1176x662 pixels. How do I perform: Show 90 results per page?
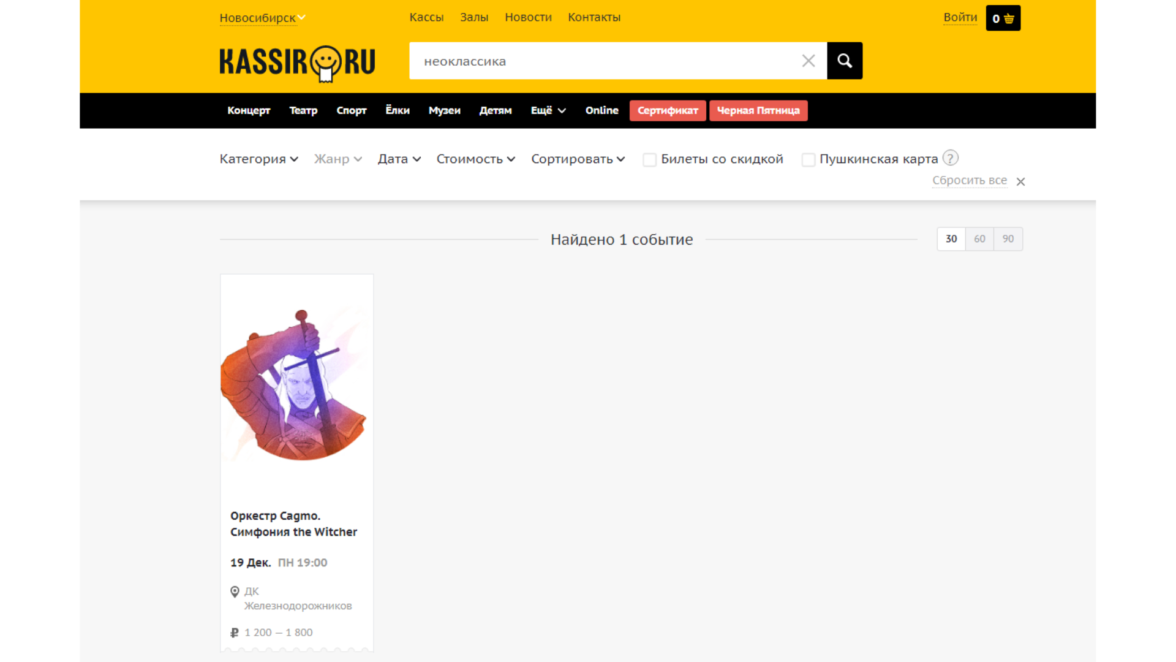1008,239
